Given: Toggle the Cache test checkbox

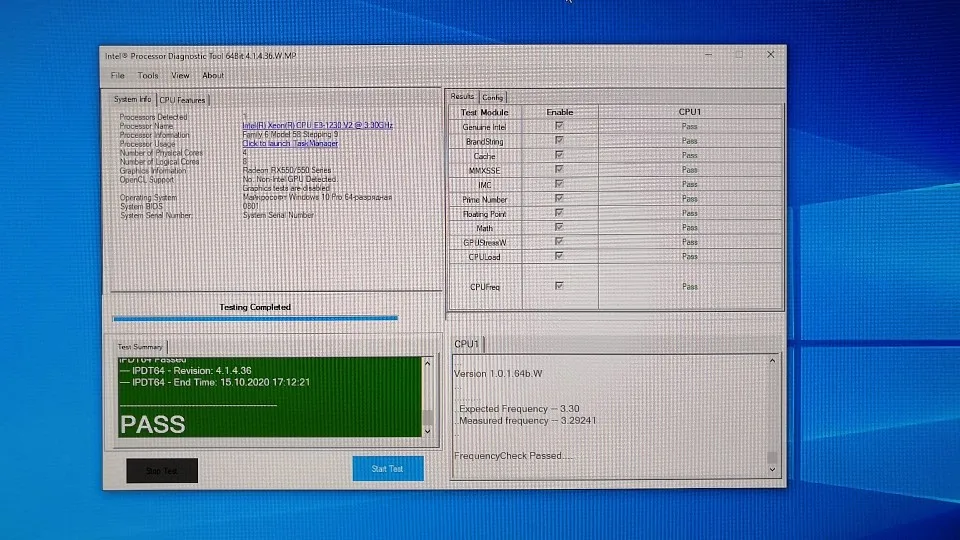Looking at the screenshot, I should pos(559,155).
